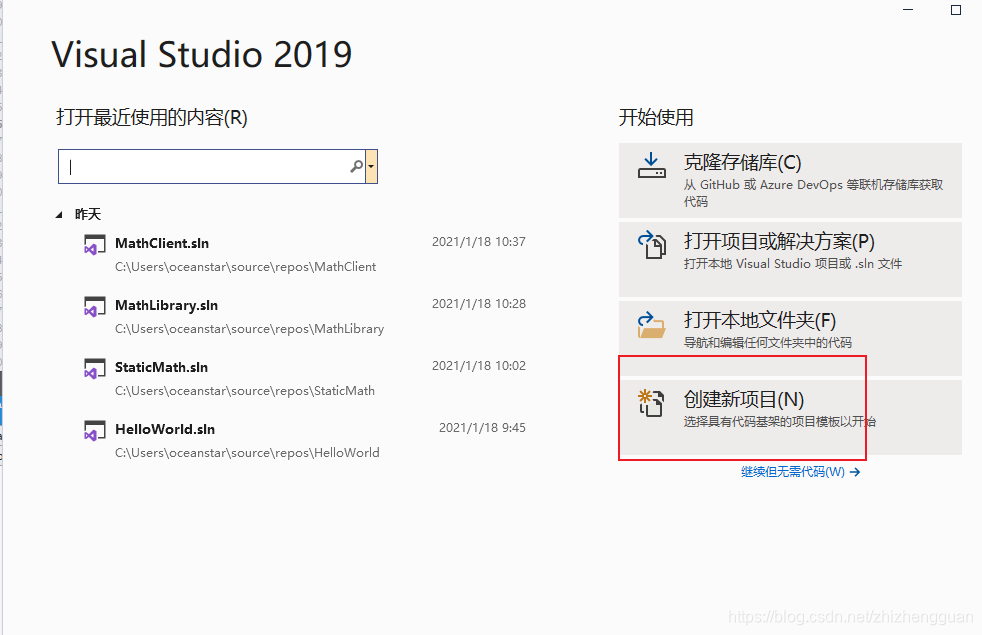Open the search box dropdown arrow

point(371,167)
